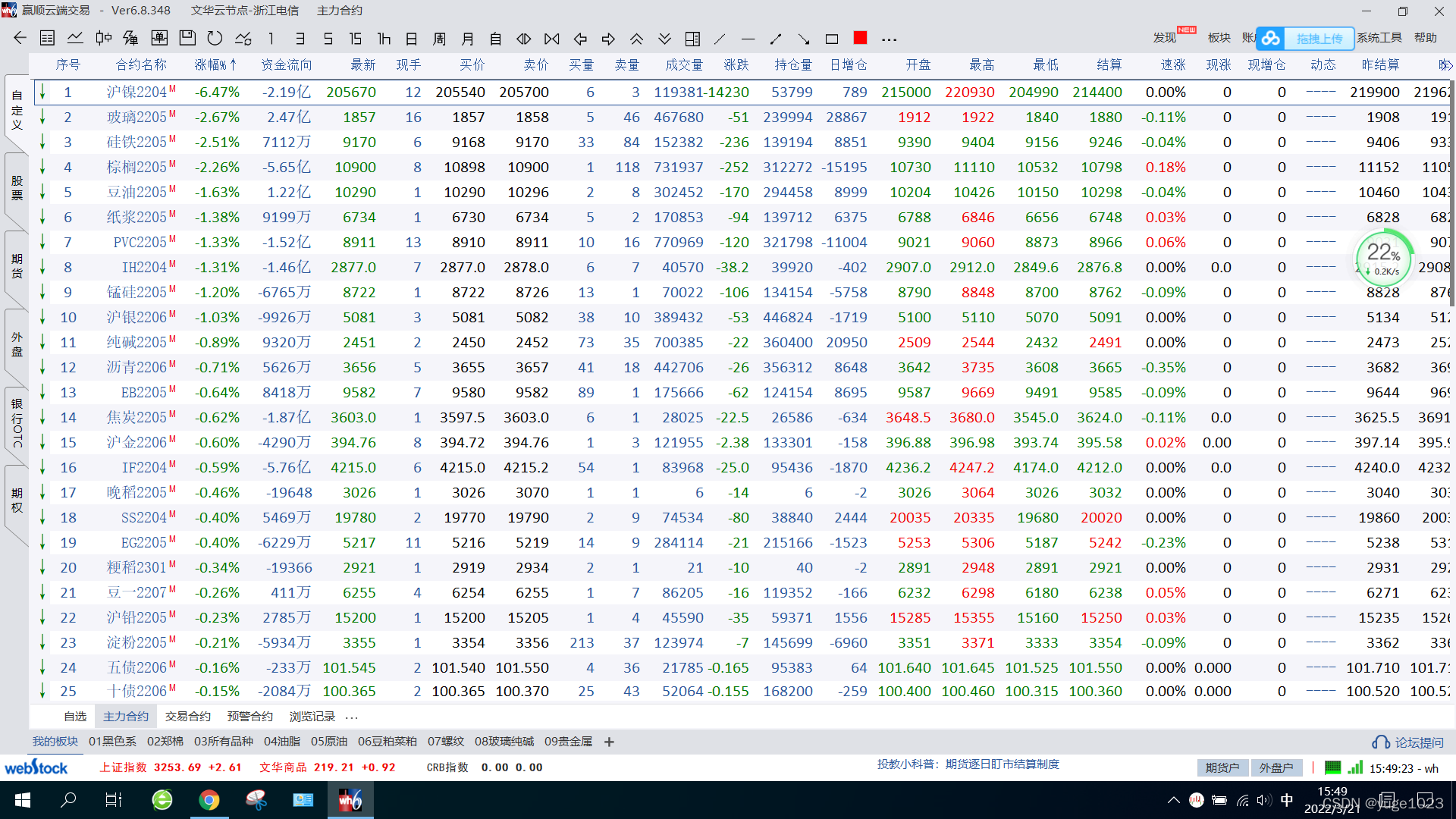Select the weekly (周) period button
1456x819 pixels.
[x=439, y=38]
